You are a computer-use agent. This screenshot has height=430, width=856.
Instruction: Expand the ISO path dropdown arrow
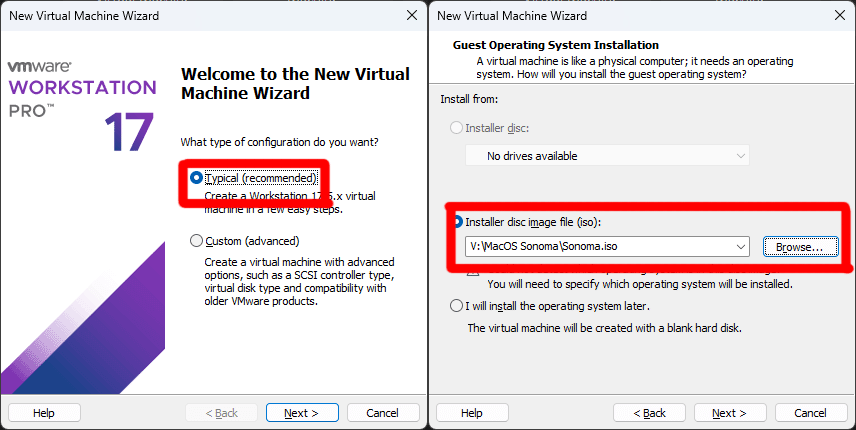[x=741, y=247]
